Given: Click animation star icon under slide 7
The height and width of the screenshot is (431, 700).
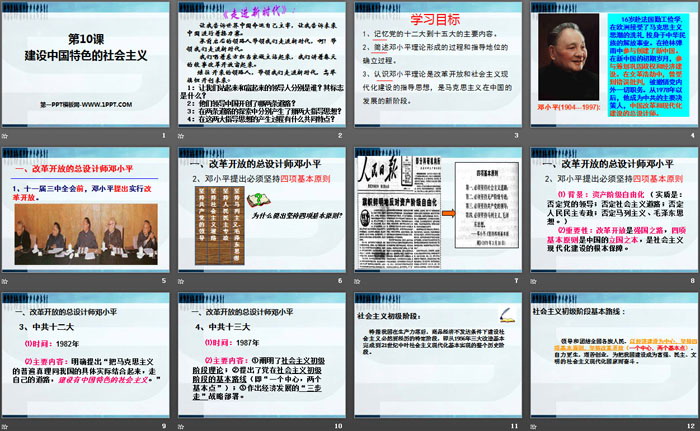Looking at the screenshot, I should click(357, 281).
